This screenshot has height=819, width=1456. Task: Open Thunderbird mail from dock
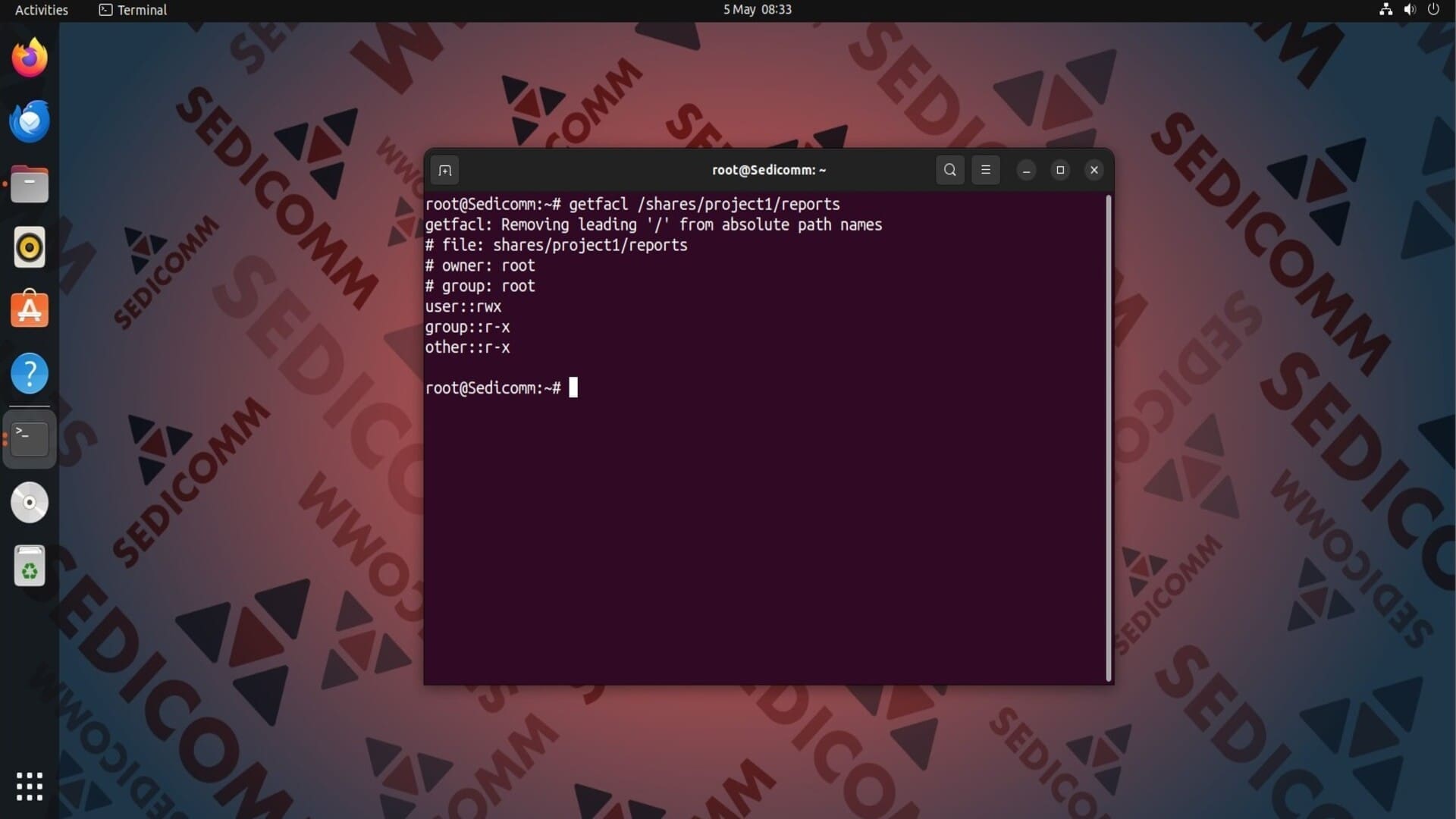coord(30,121)
